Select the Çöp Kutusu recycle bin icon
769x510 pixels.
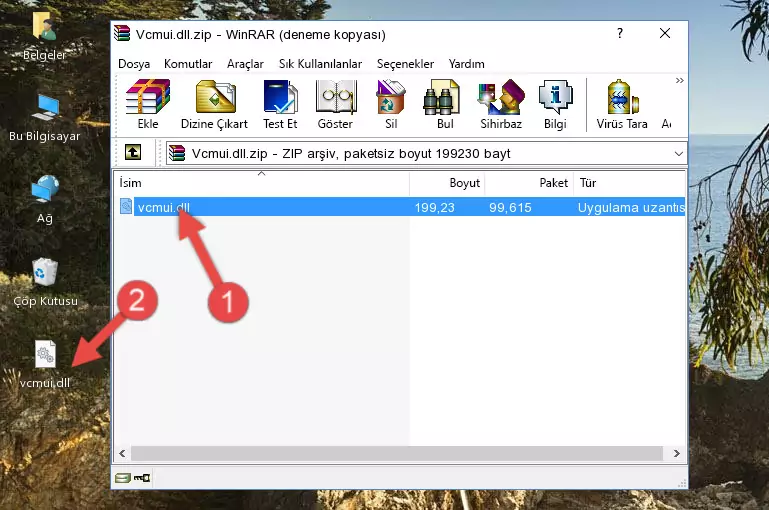pyautogui.click(x=46, y=282)
